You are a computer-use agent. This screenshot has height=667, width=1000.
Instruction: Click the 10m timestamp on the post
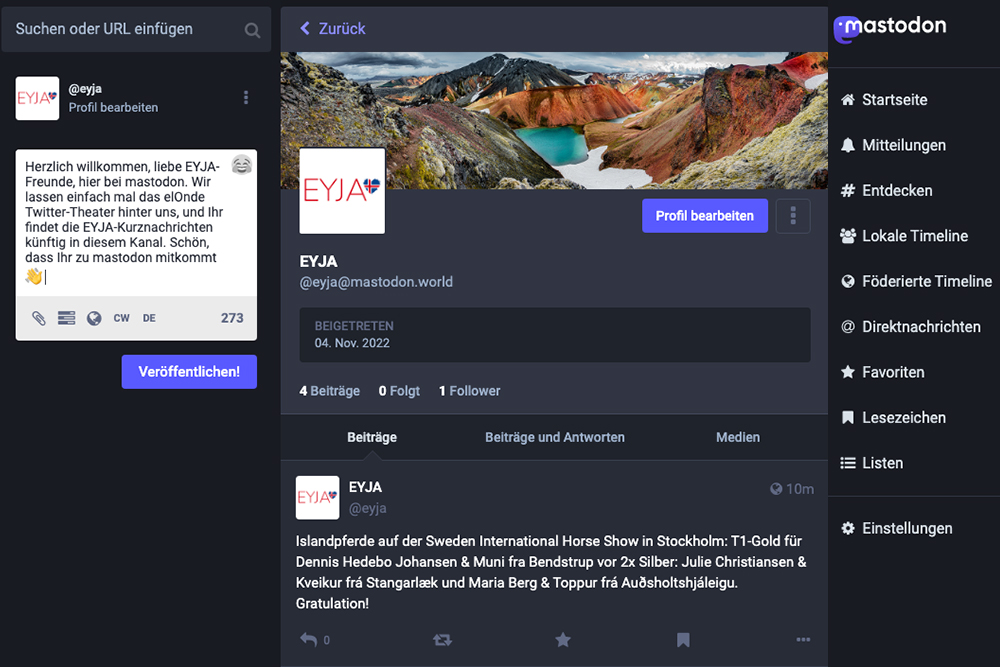tap(800, 489)
